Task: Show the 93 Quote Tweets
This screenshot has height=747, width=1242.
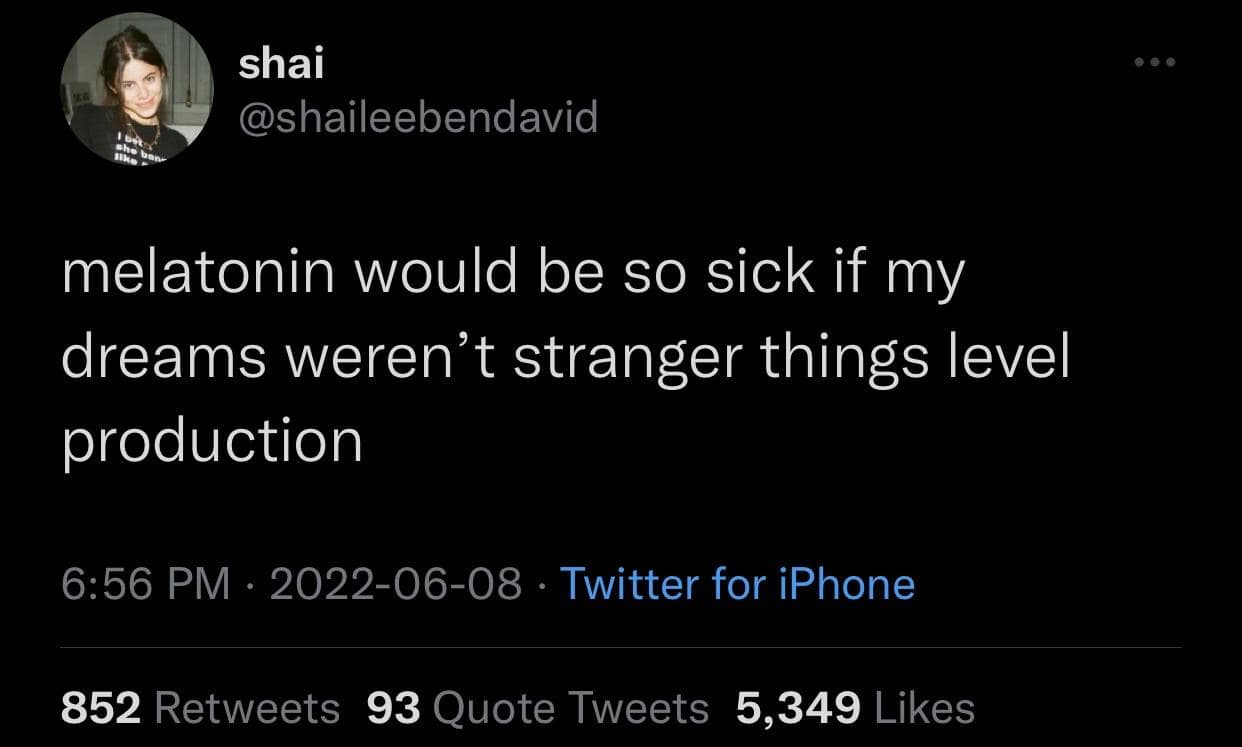Action: point(538,708)
